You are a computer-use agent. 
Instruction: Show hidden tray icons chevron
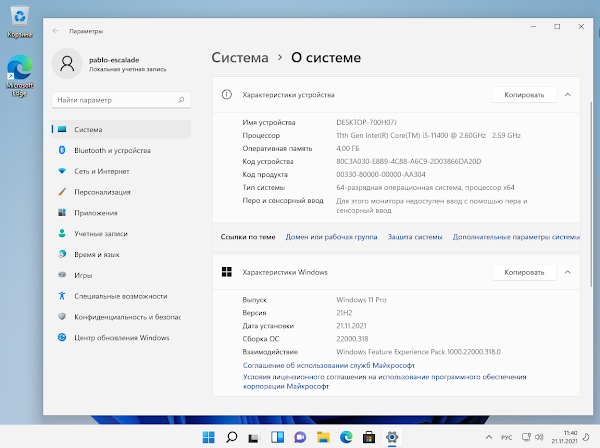tap(489, 437)
